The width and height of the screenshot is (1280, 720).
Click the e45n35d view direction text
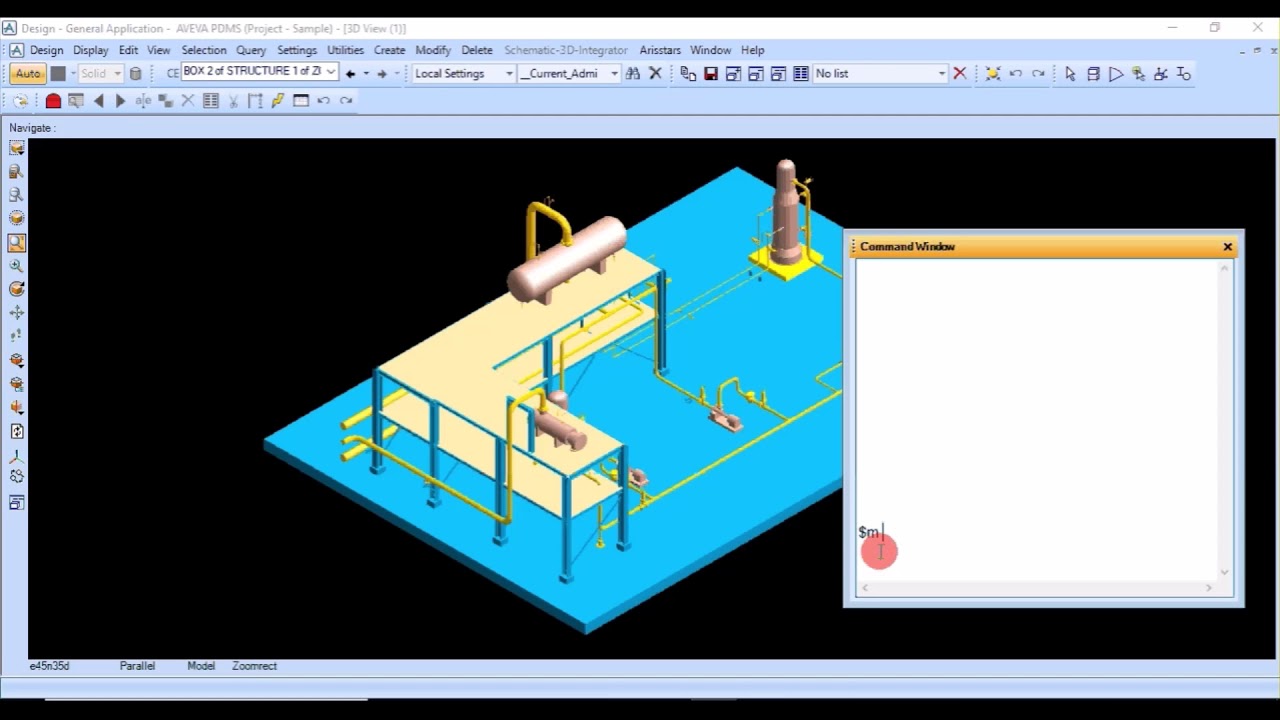pos(49,666)
